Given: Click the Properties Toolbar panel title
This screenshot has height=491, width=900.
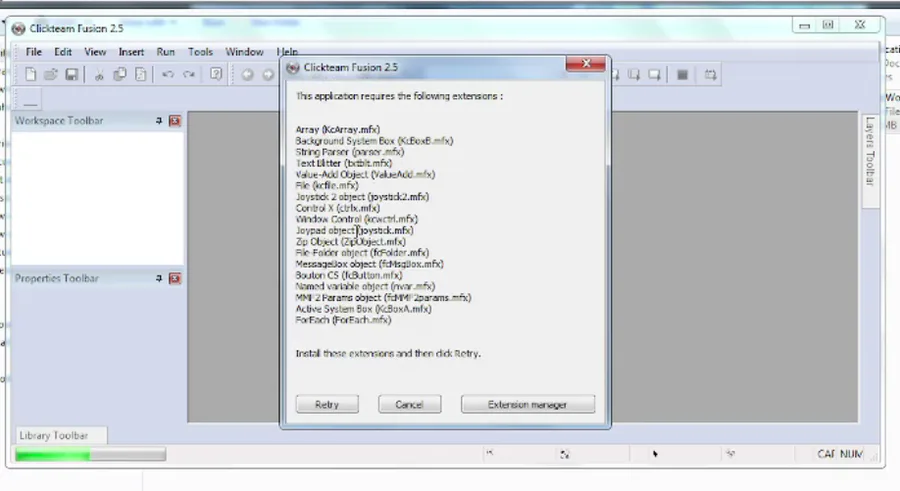Looking at the screenshot, I should [57, 279].
